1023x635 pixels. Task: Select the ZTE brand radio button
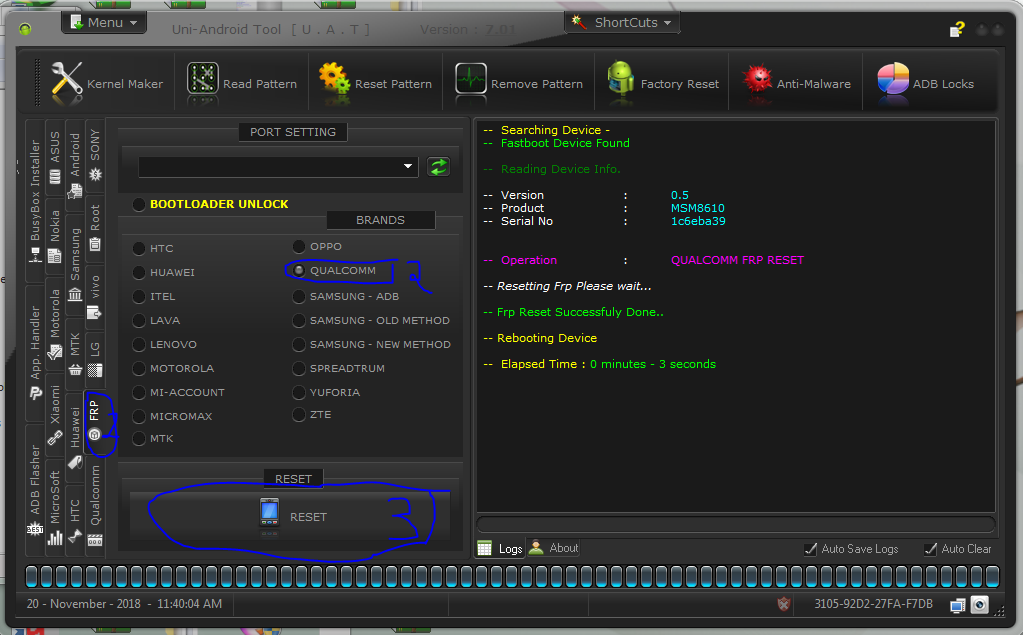point(299,414)
